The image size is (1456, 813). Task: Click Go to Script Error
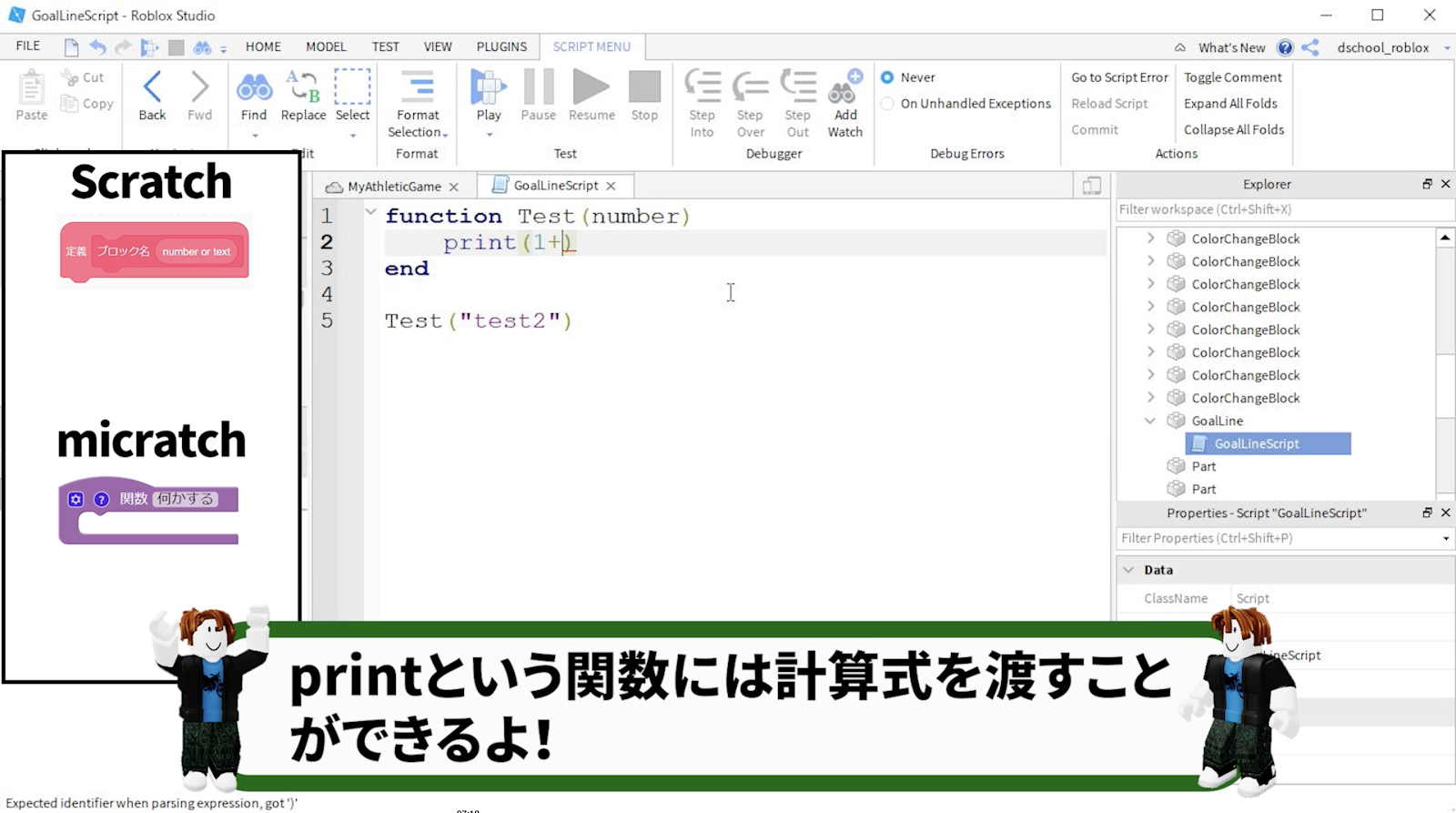pos(1119,77)
